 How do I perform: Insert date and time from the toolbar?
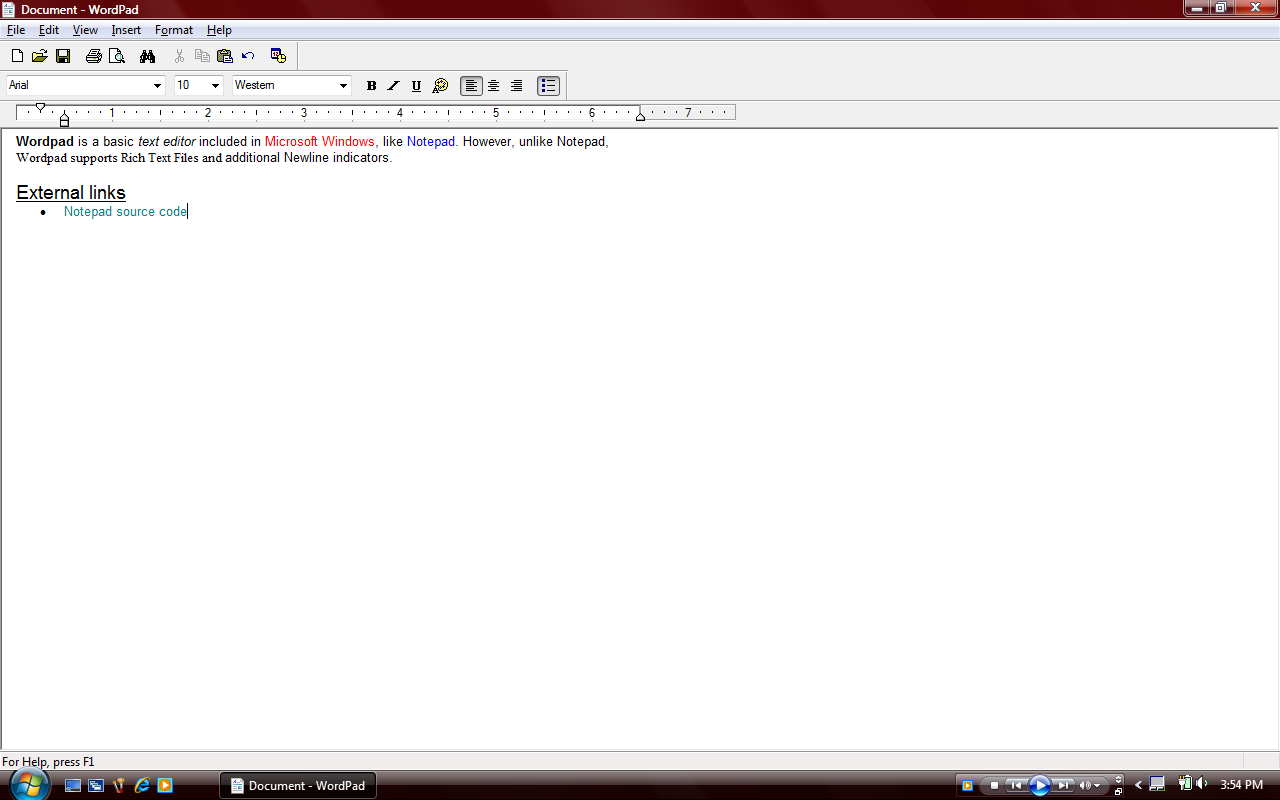click(279, 56)
